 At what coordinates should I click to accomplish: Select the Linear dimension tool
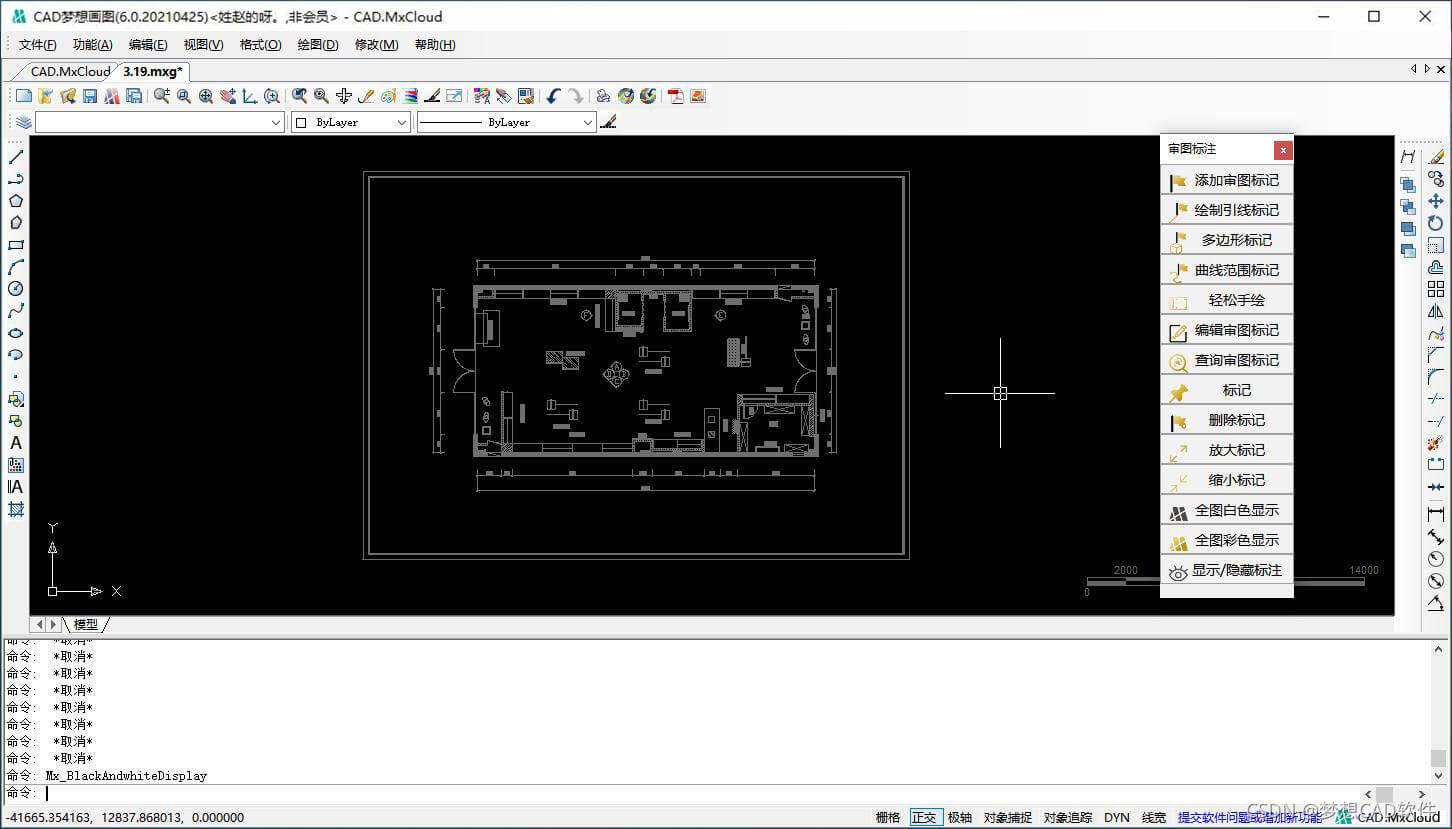pyautogui.click(x=1436, y=514)
